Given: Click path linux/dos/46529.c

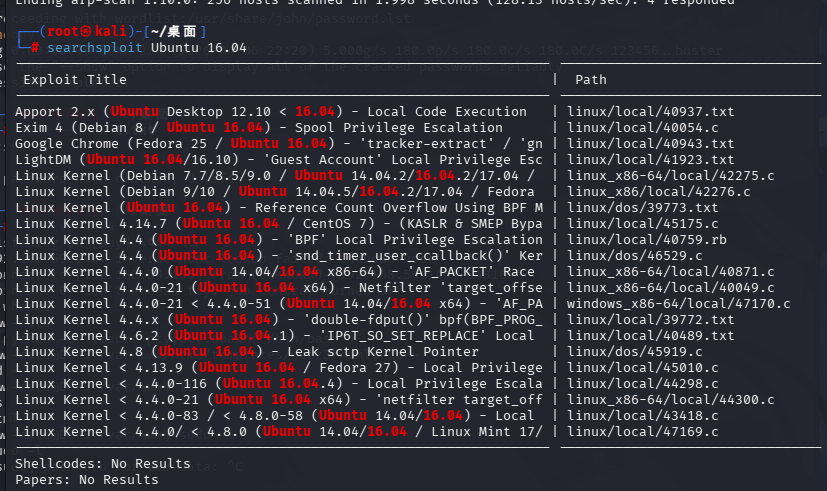Looking at the screenshot, I should tap(634, 256).
